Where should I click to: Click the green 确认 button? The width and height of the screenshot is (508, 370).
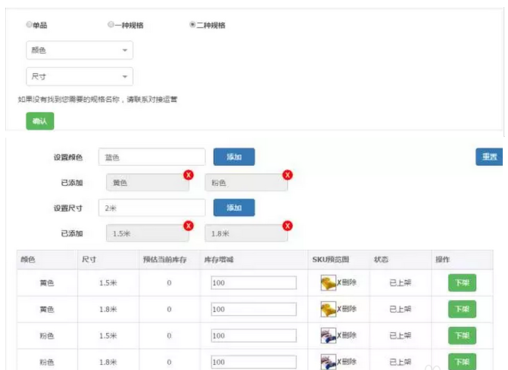[x=40, y=121]
